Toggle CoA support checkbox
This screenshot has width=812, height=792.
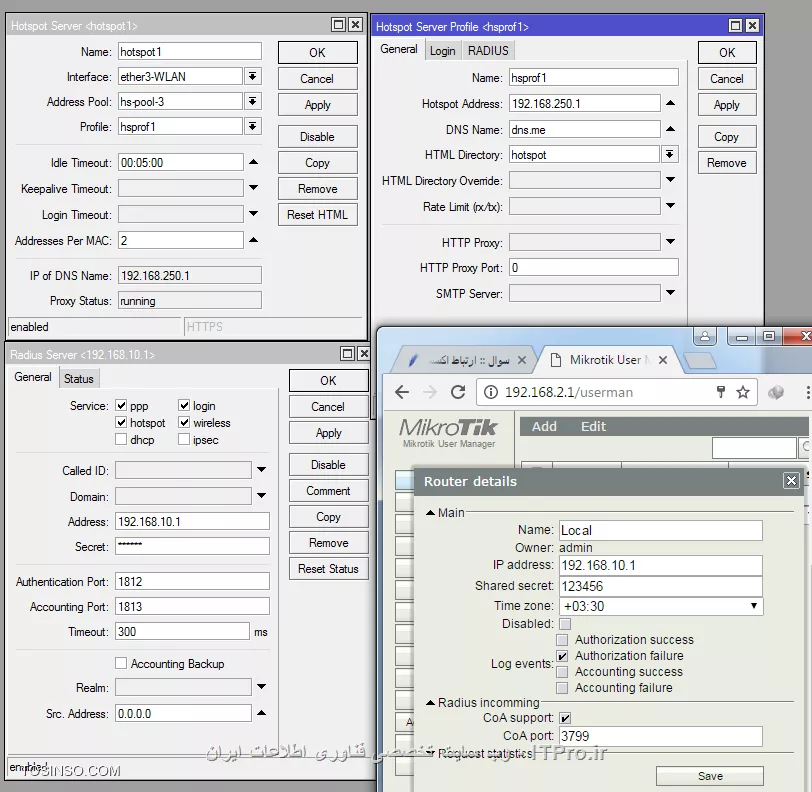click(565, 718)
